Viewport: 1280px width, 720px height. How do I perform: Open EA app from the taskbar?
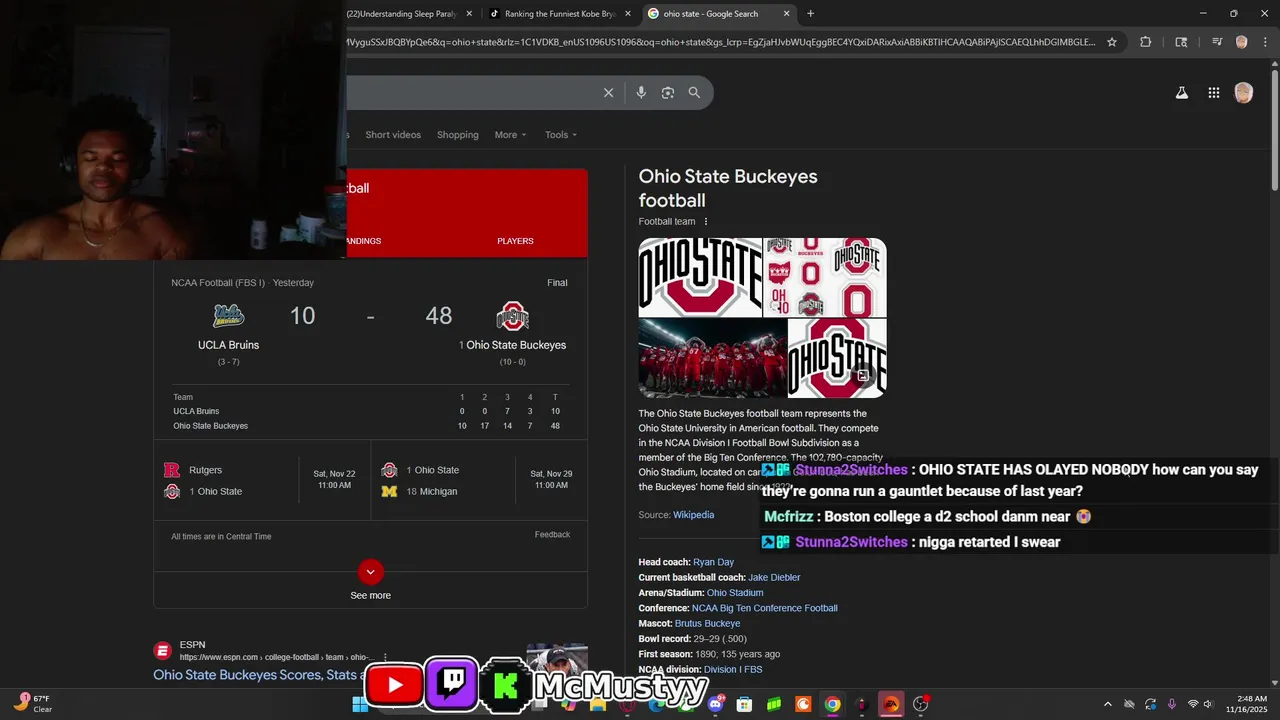click(x=891, y=704)
